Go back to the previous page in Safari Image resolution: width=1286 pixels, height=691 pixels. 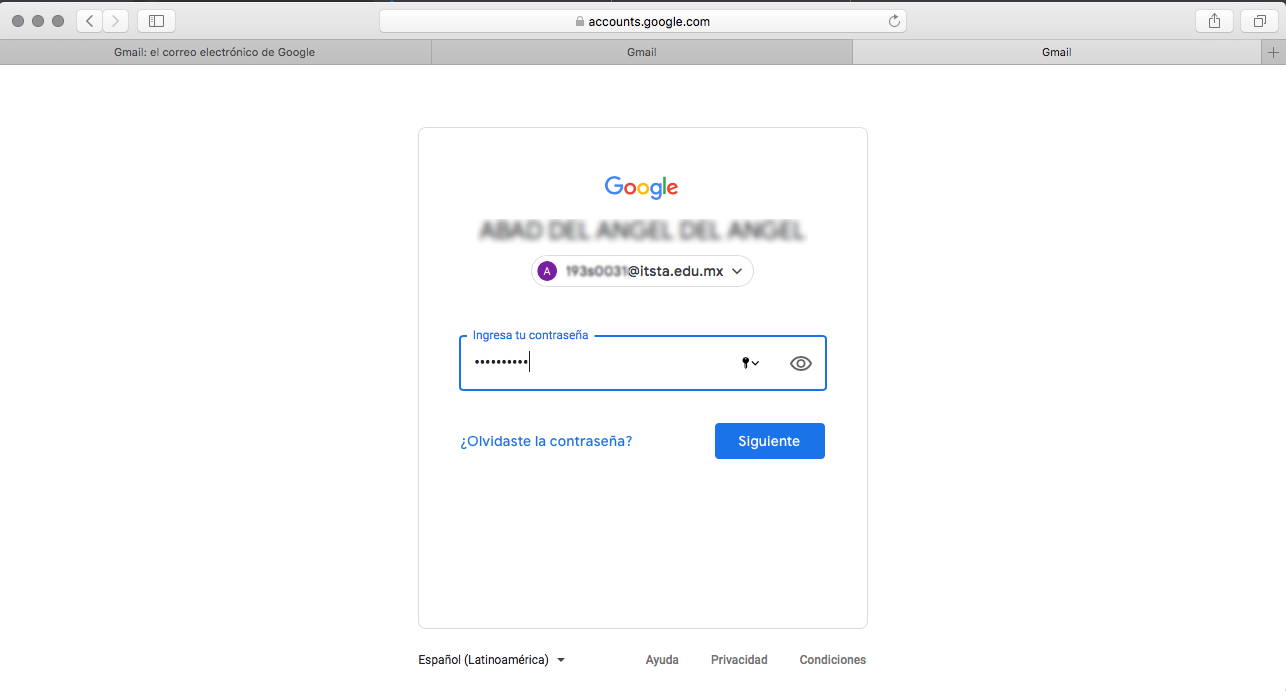[90, 21]
